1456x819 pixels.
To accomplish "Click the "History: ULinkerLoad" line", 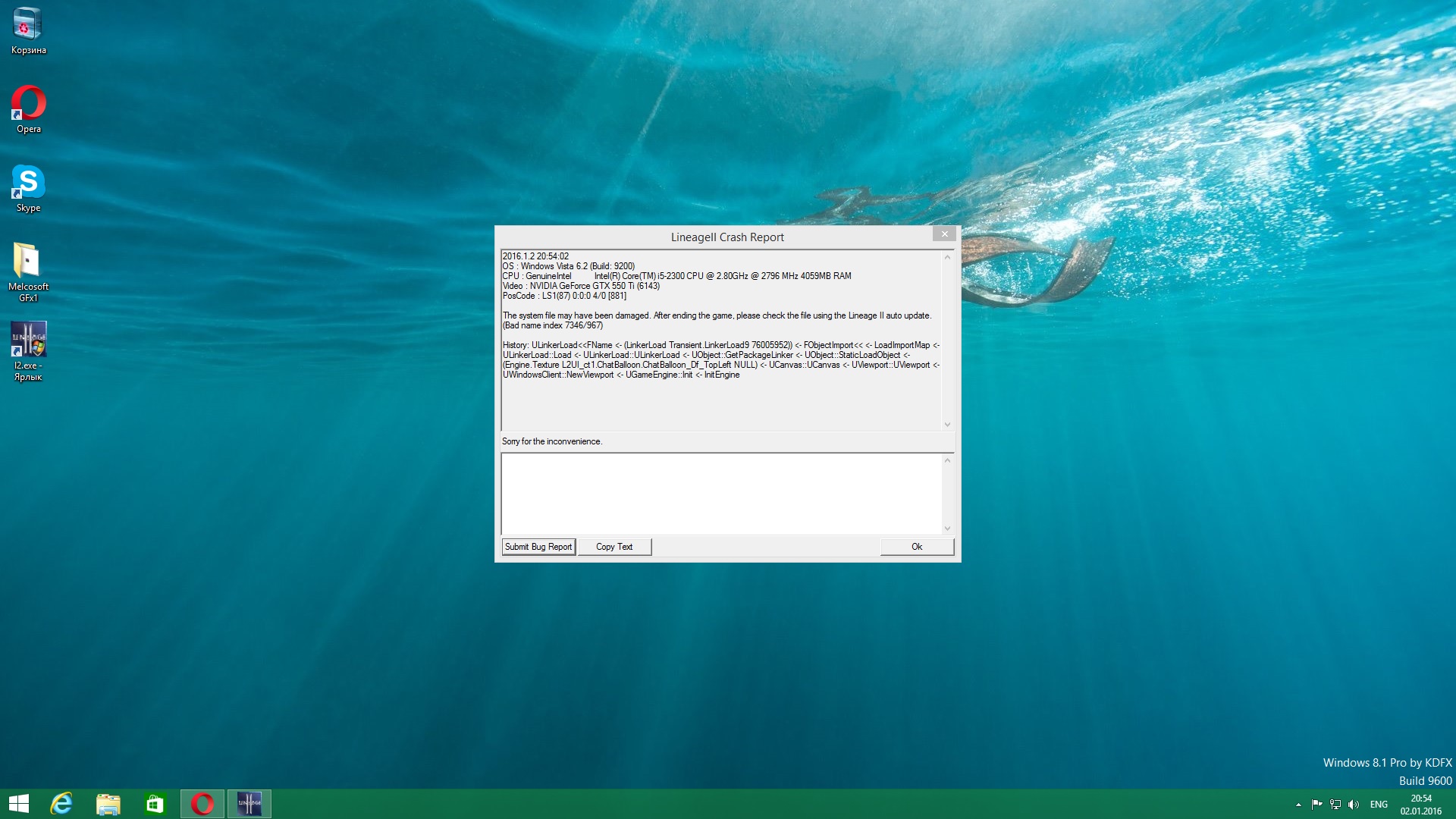I will point(721,345).
